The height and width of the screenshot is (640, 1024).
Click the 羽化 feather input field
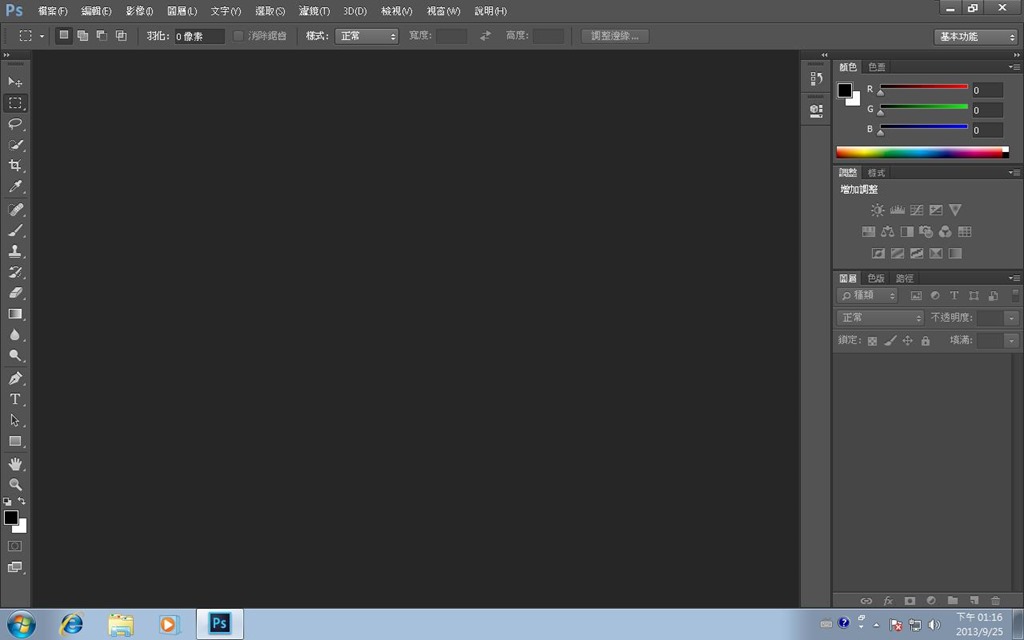tap(199, 37)
